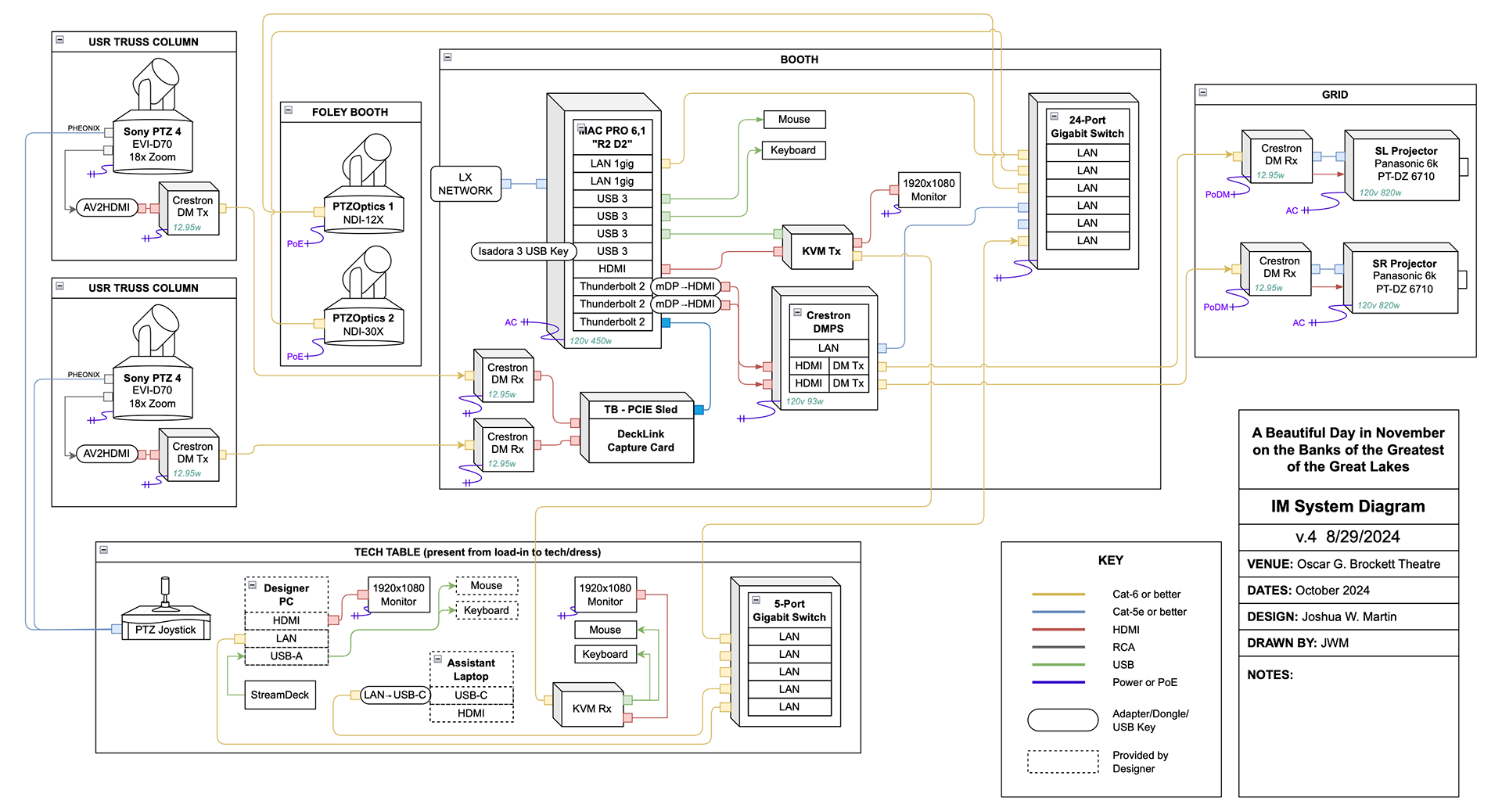Collapse the Designer PC block
Viewport: 1502px width, 812px height.
click(x=253, y=584)
